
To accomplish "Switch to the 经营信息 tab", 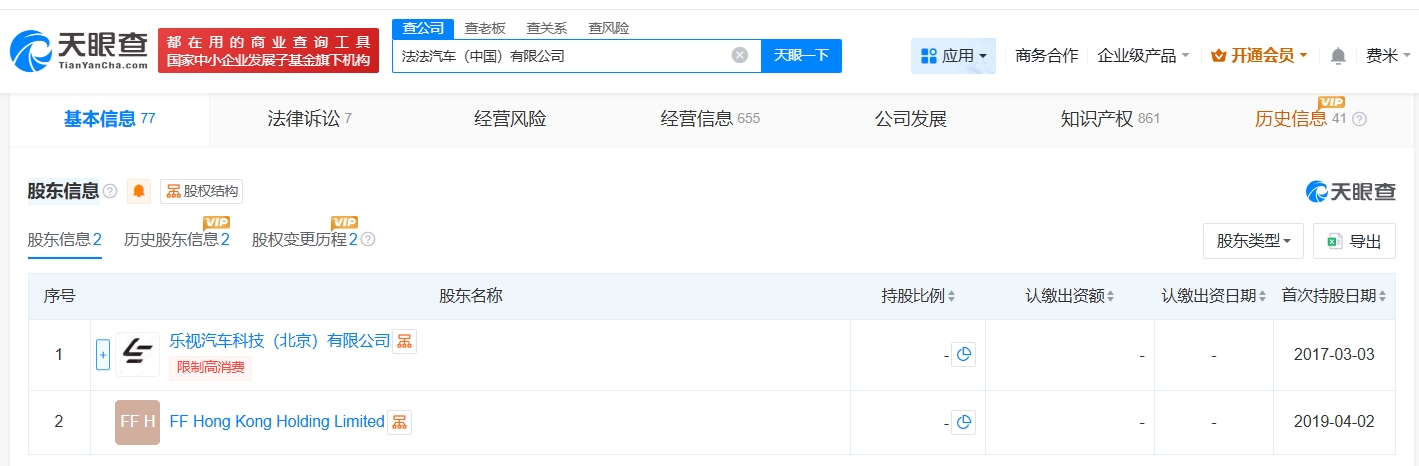I will coord(710,119).
